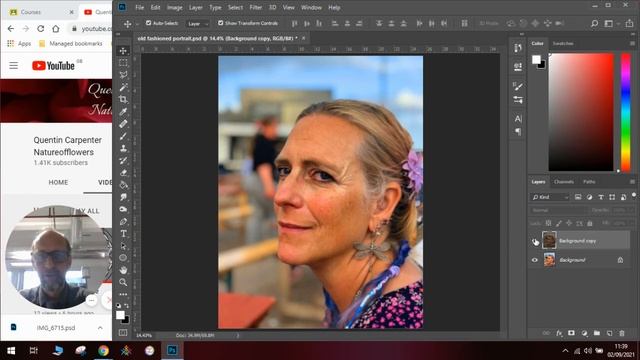Image resolution: width=640 pixels, height=360 pixels.
Task: Click foreground color swatch in Color panel
Action: 536,60
